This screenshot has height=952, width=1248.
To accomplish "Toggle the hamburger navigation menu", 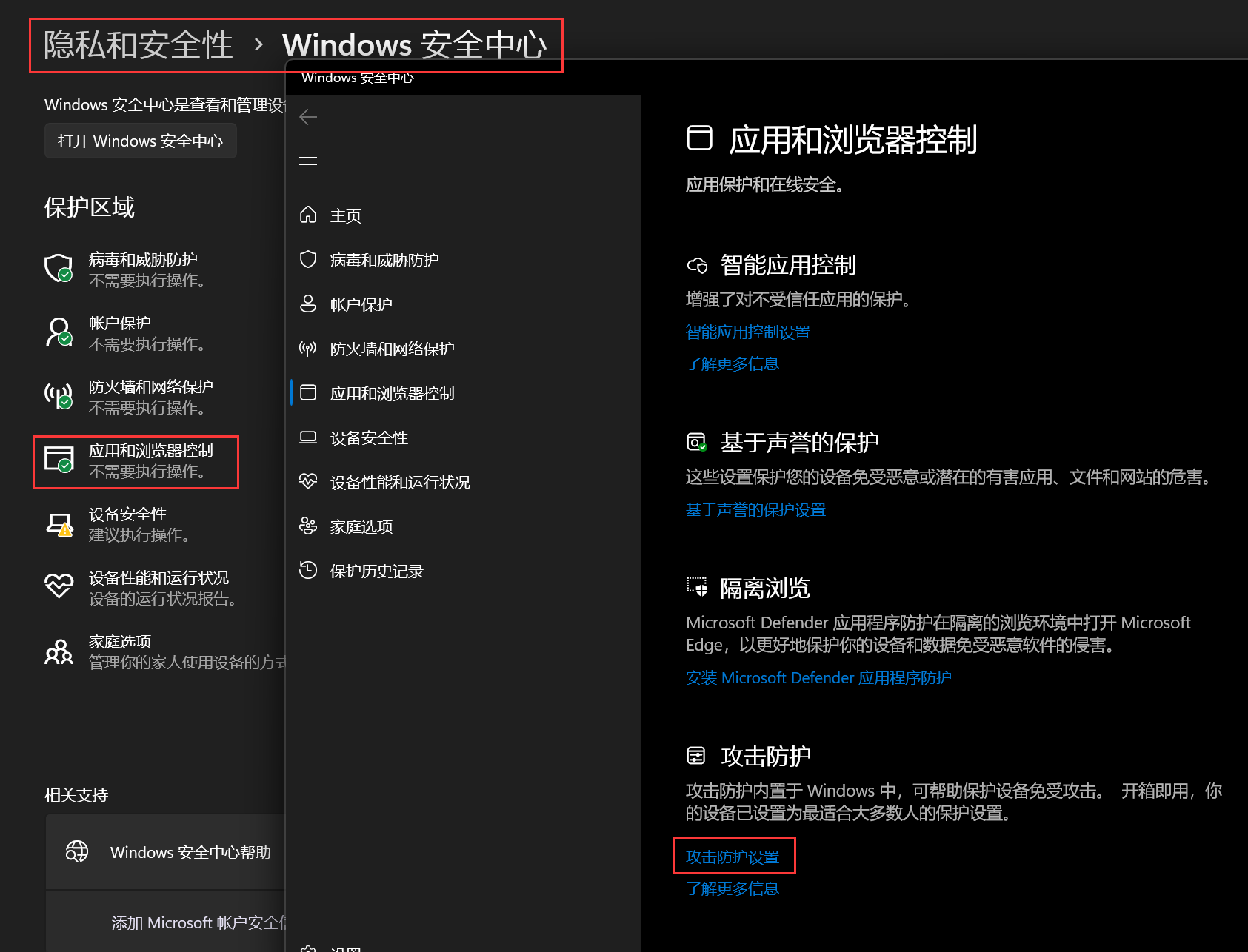I will point(308,161).
